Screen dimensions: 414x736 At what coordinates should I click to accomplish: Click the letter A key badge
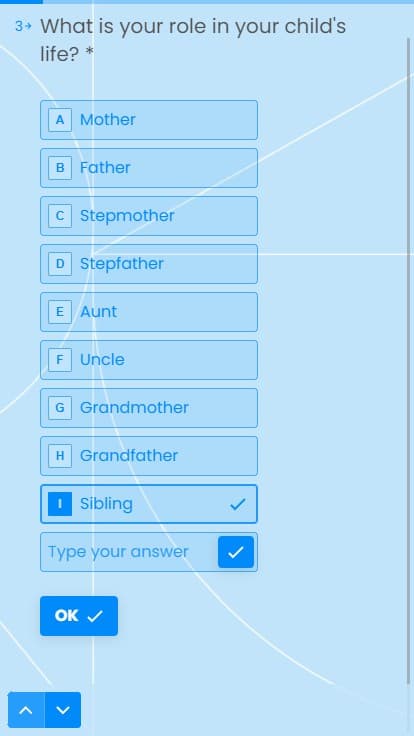[x=60, y=120]
